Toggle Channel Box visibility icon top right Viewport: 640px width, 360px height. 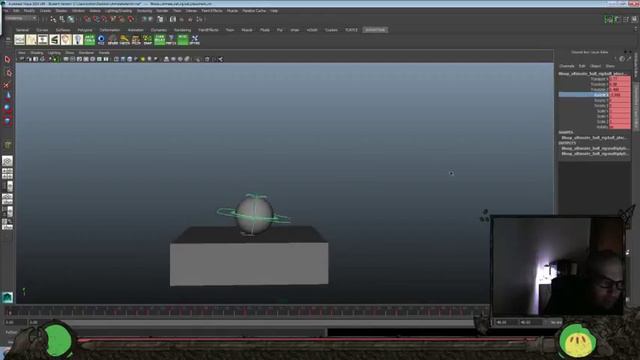635,19
